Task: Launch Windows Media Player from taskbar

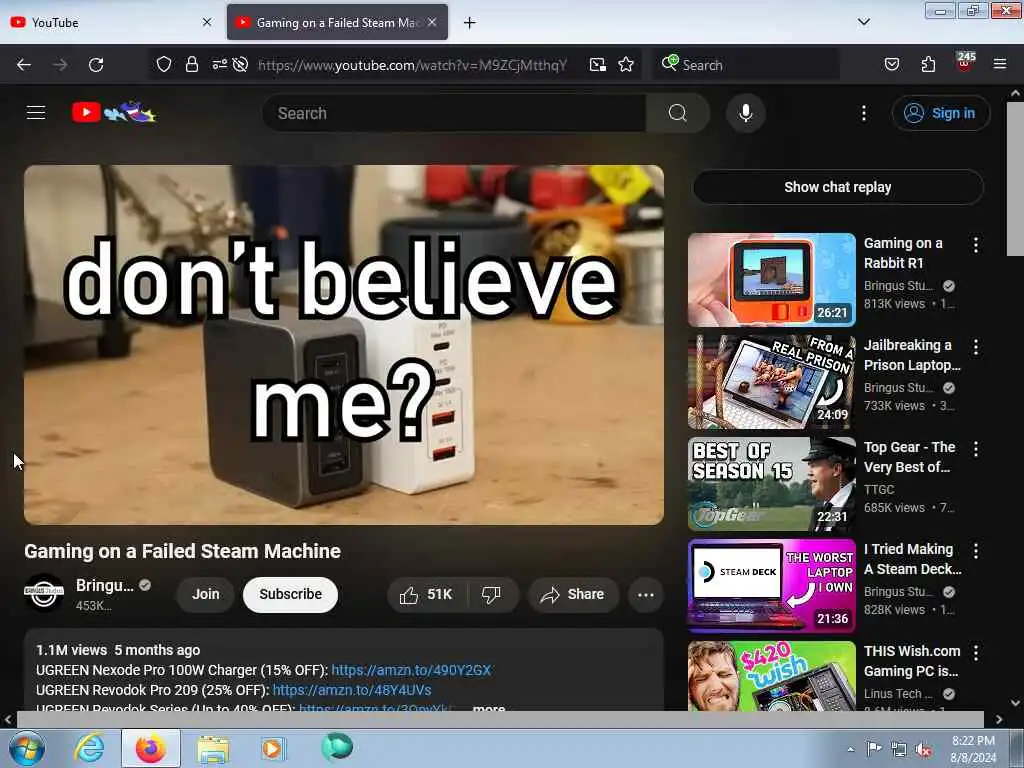Action: coord(273,749)
